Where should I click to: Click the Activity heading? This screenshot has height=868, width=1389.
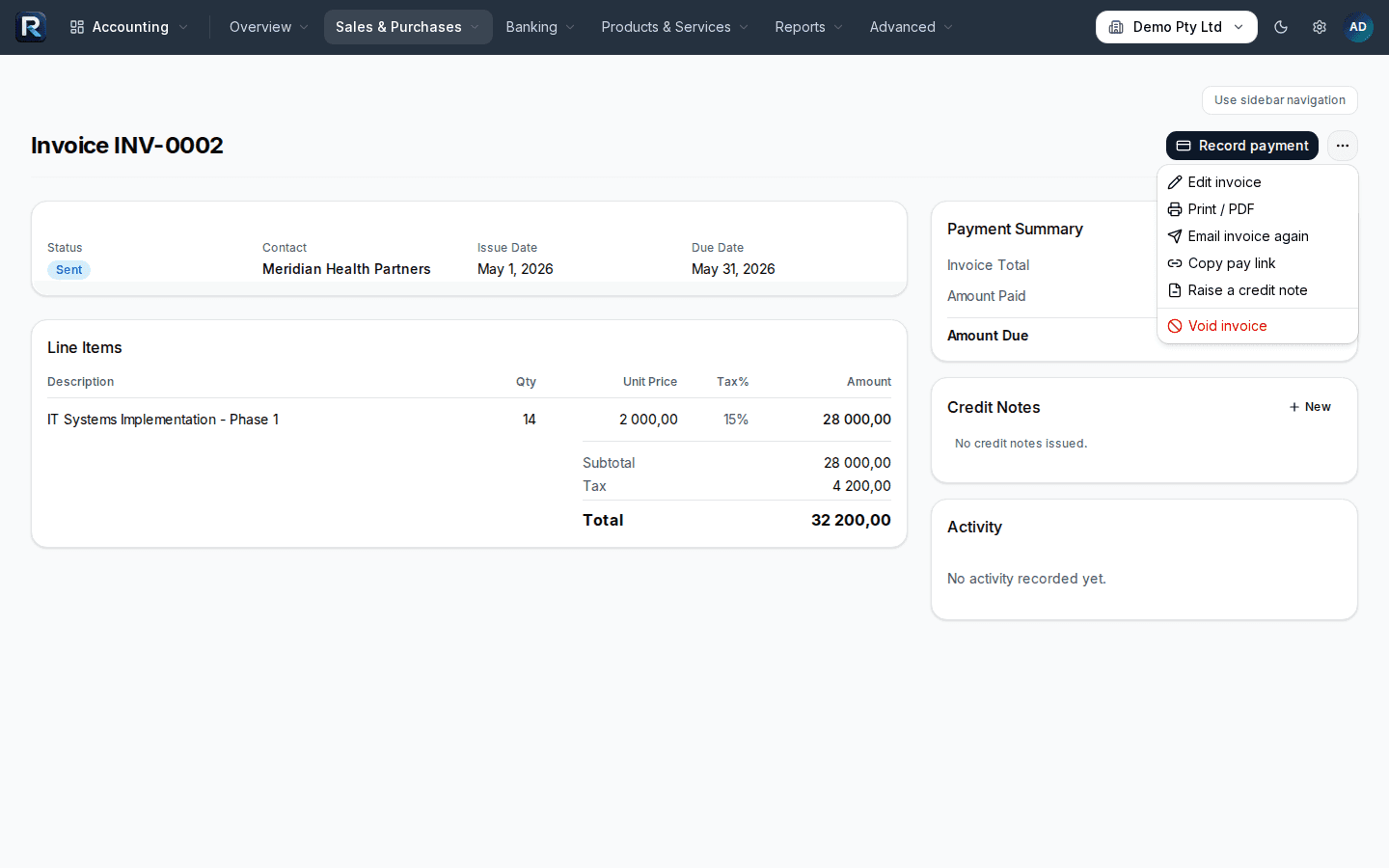point(974,528)
